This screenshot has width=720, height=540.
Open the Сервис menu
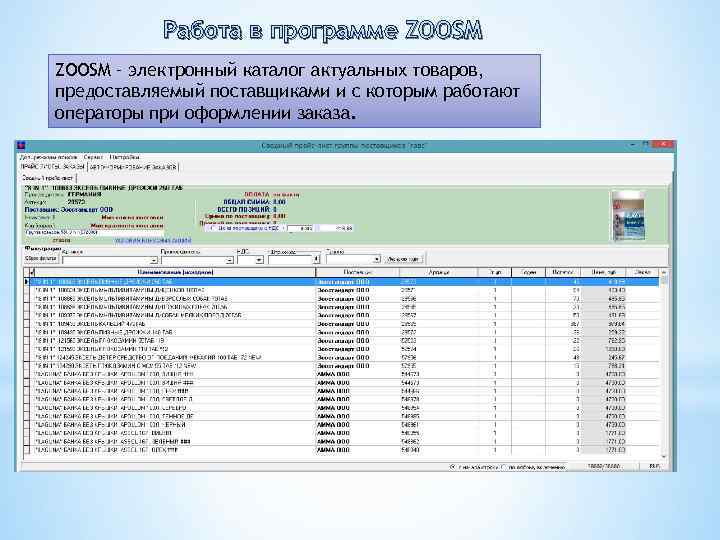click(93, 157)
